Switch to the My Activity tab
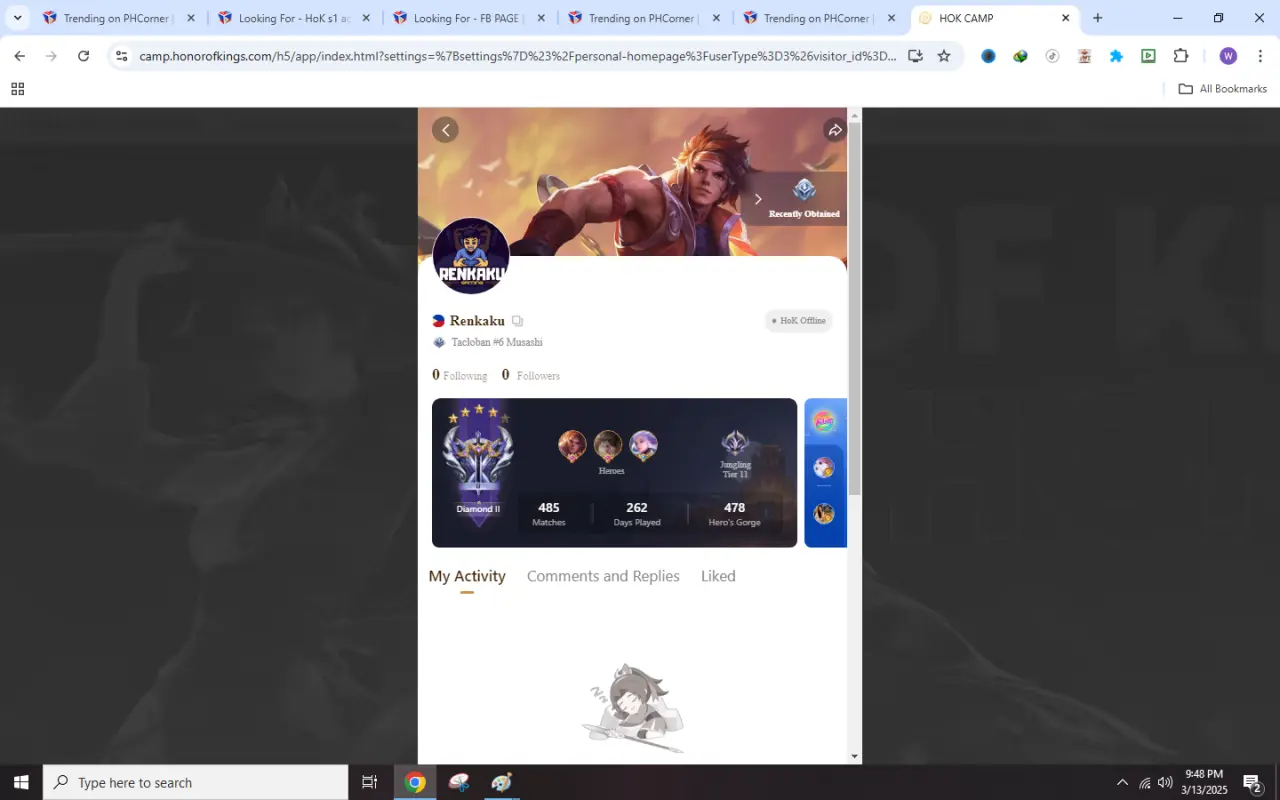The image size is (1280, 800). tap(467, 576)
